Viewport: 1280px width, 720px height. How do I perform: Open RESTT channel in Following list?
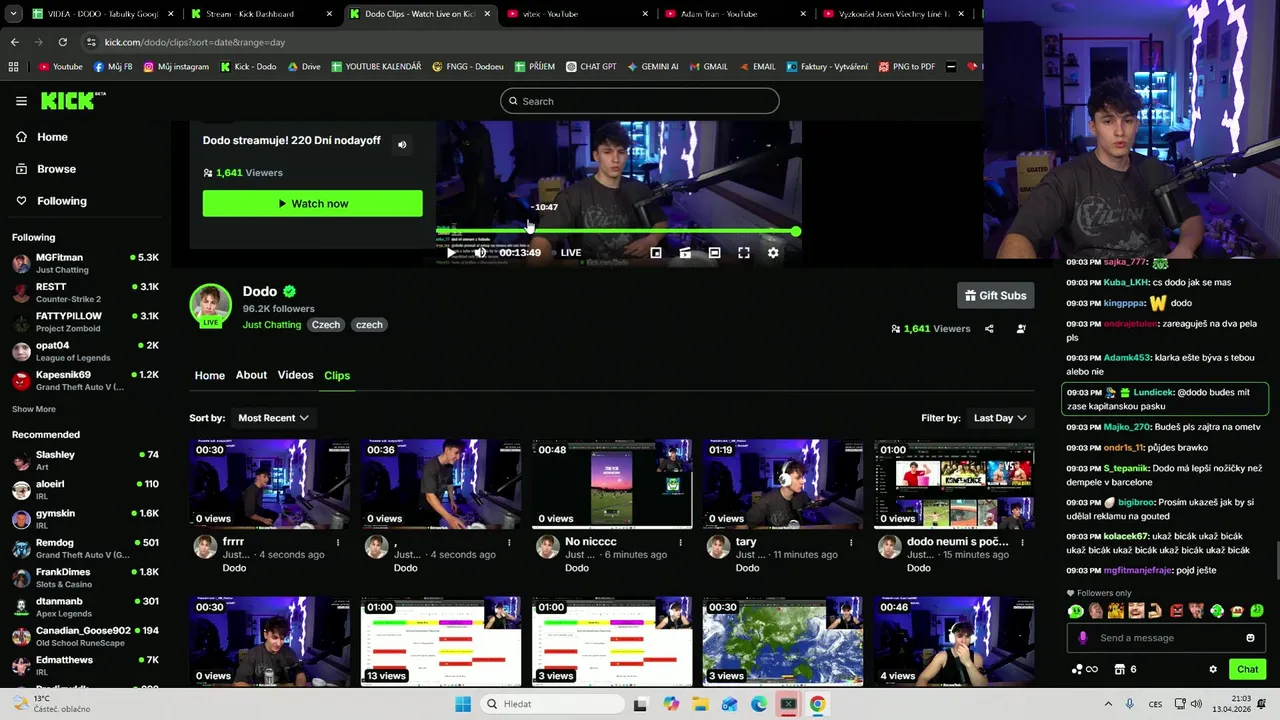(85, 292)
